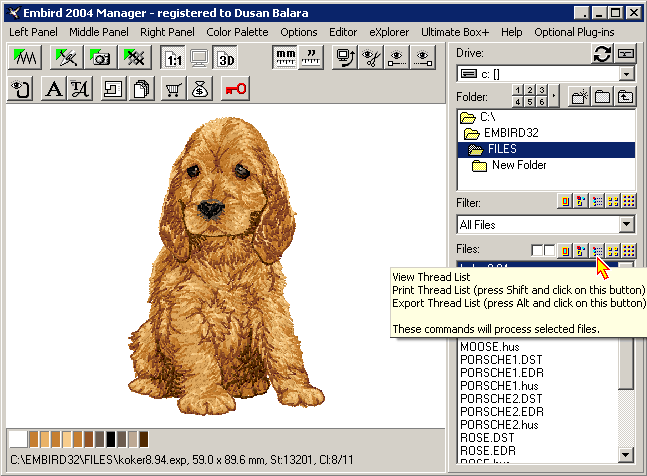Image resolution: width=647 pixels, height=476 pixels.
Task: Click the eye with left-node line icon
Action: pos(397,57)
